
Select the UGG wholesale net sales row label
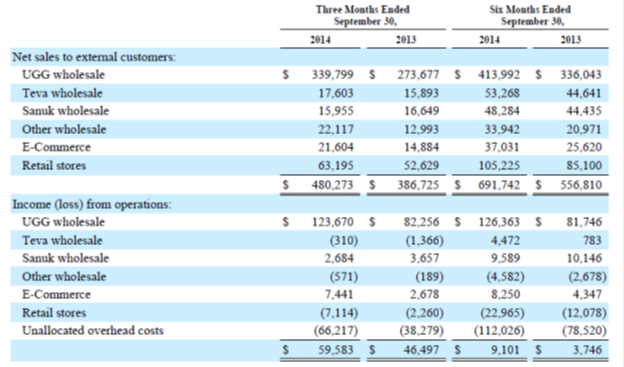tap(63, 74)
